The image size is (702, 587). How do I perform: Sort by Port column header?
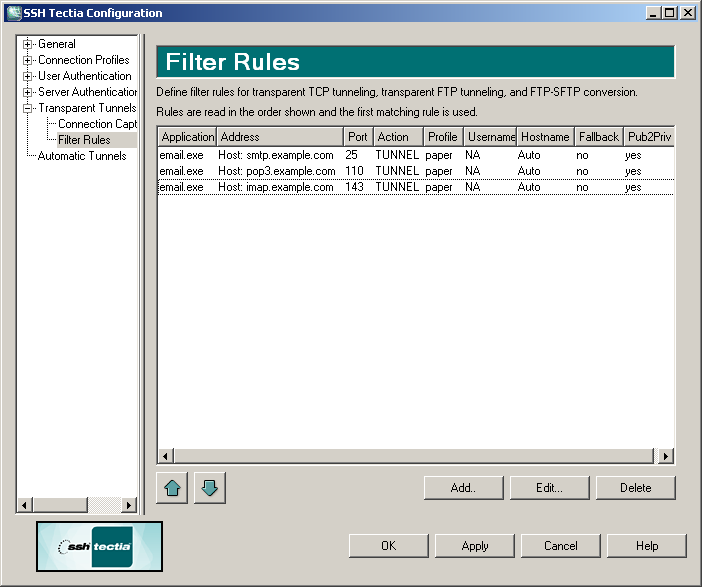point(358,137)
